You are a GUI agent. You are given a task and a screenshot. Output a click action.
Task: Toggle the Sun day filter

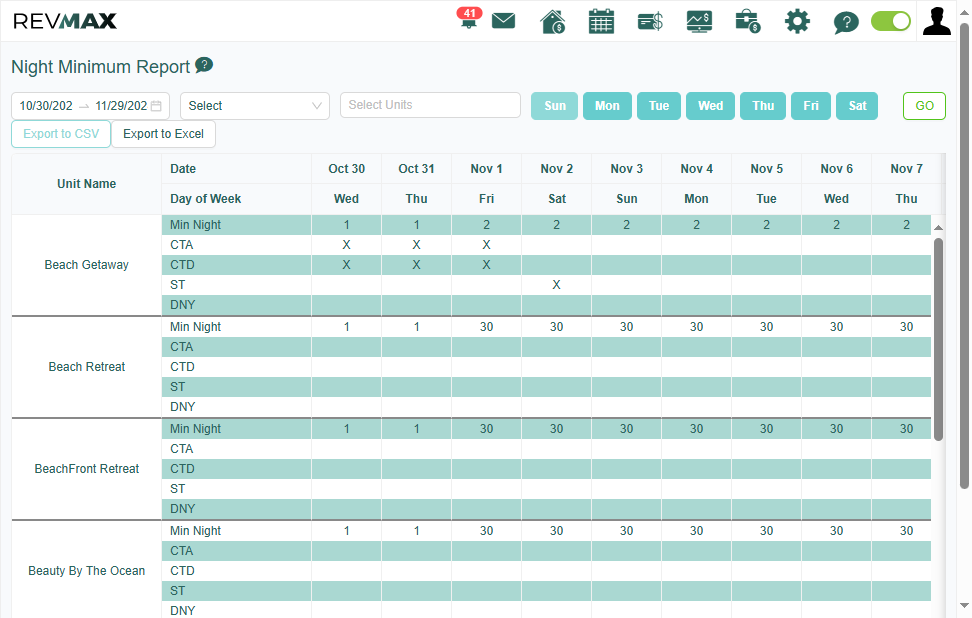[555, 106]
